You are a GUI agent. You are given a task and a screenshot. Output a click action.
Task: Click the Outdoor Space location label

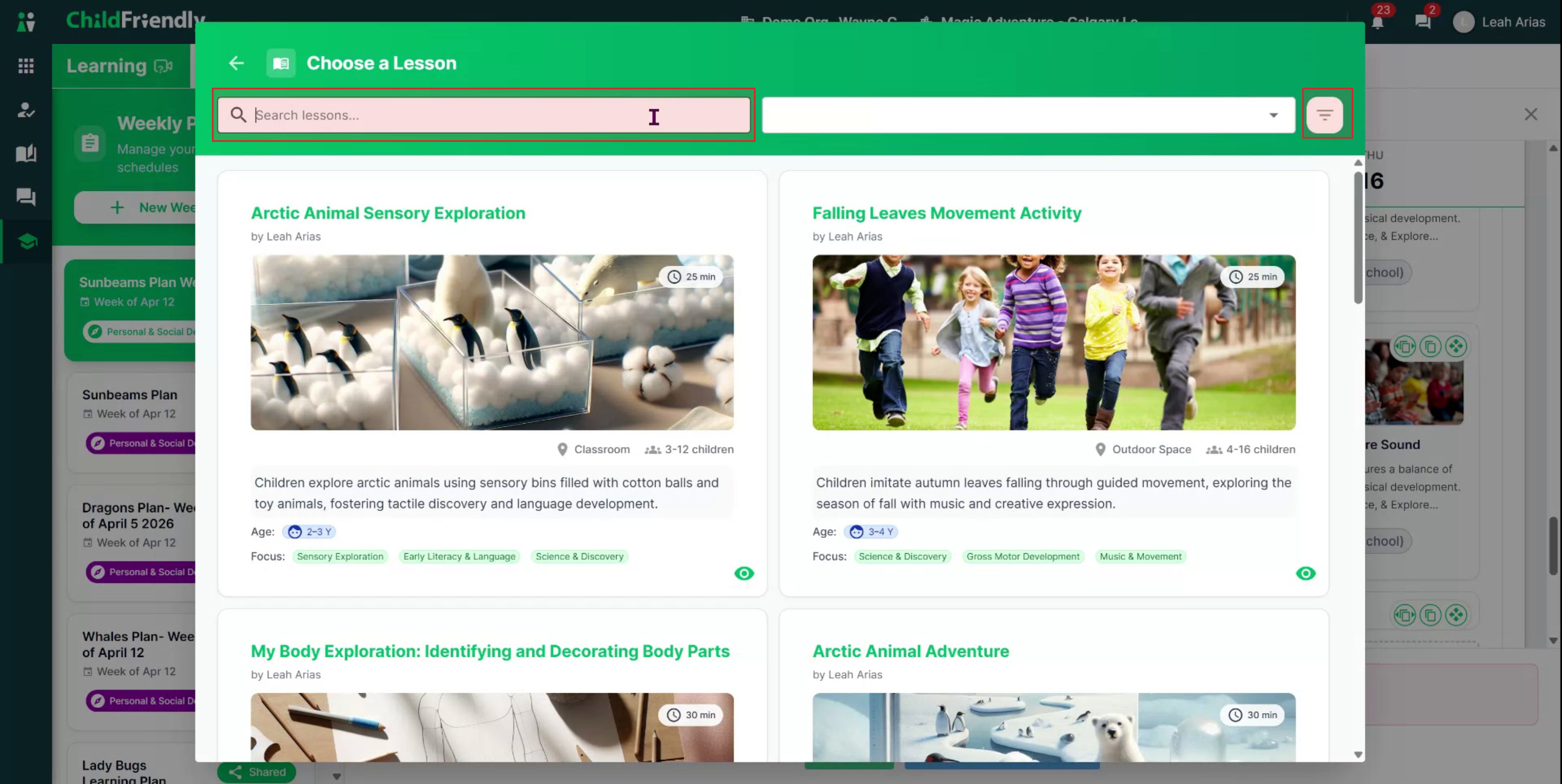[1143, 449]
